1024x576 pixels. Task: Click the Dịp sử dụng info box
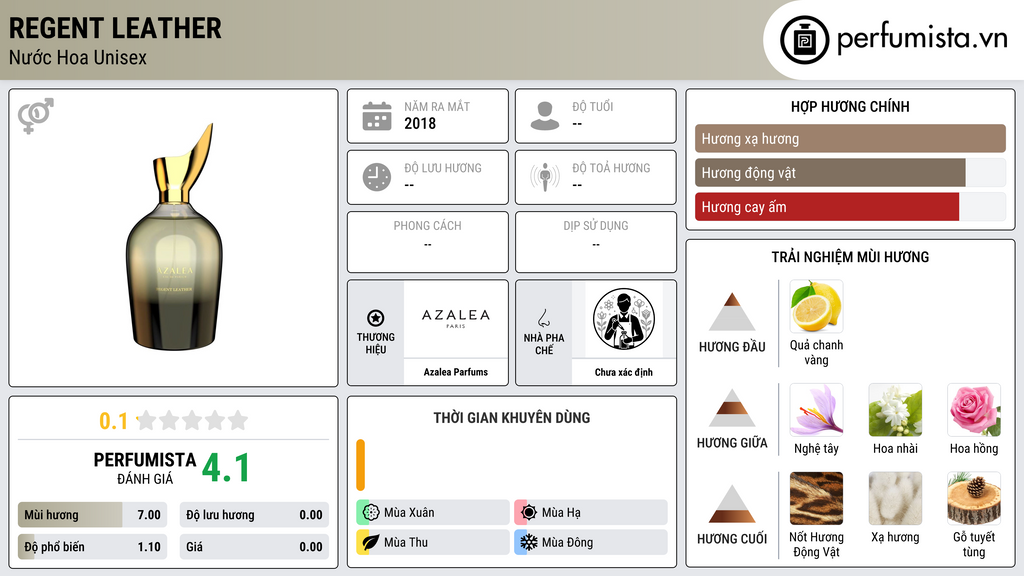coord(596,242)
